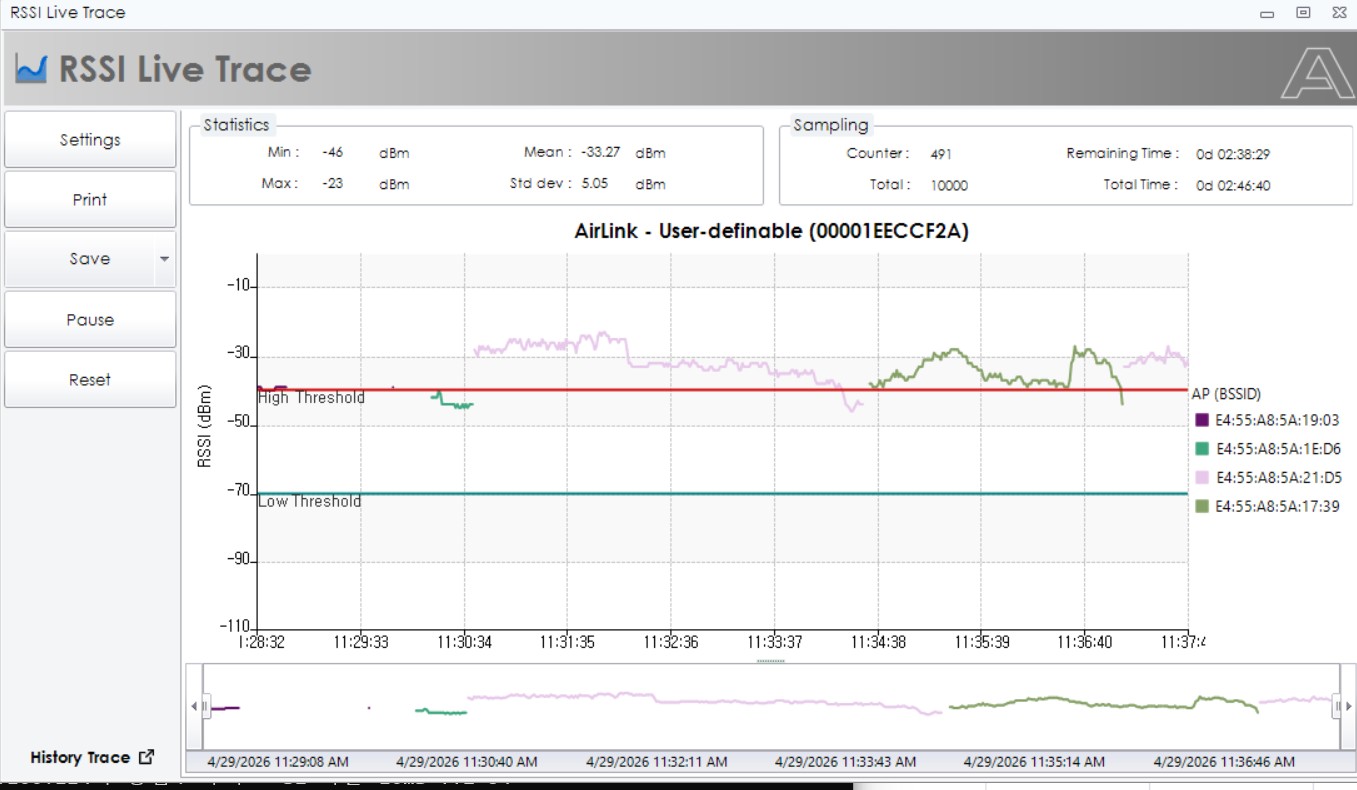Open the Settings panel
Screen dimensions: 1357x790
(x=90, y=140)
